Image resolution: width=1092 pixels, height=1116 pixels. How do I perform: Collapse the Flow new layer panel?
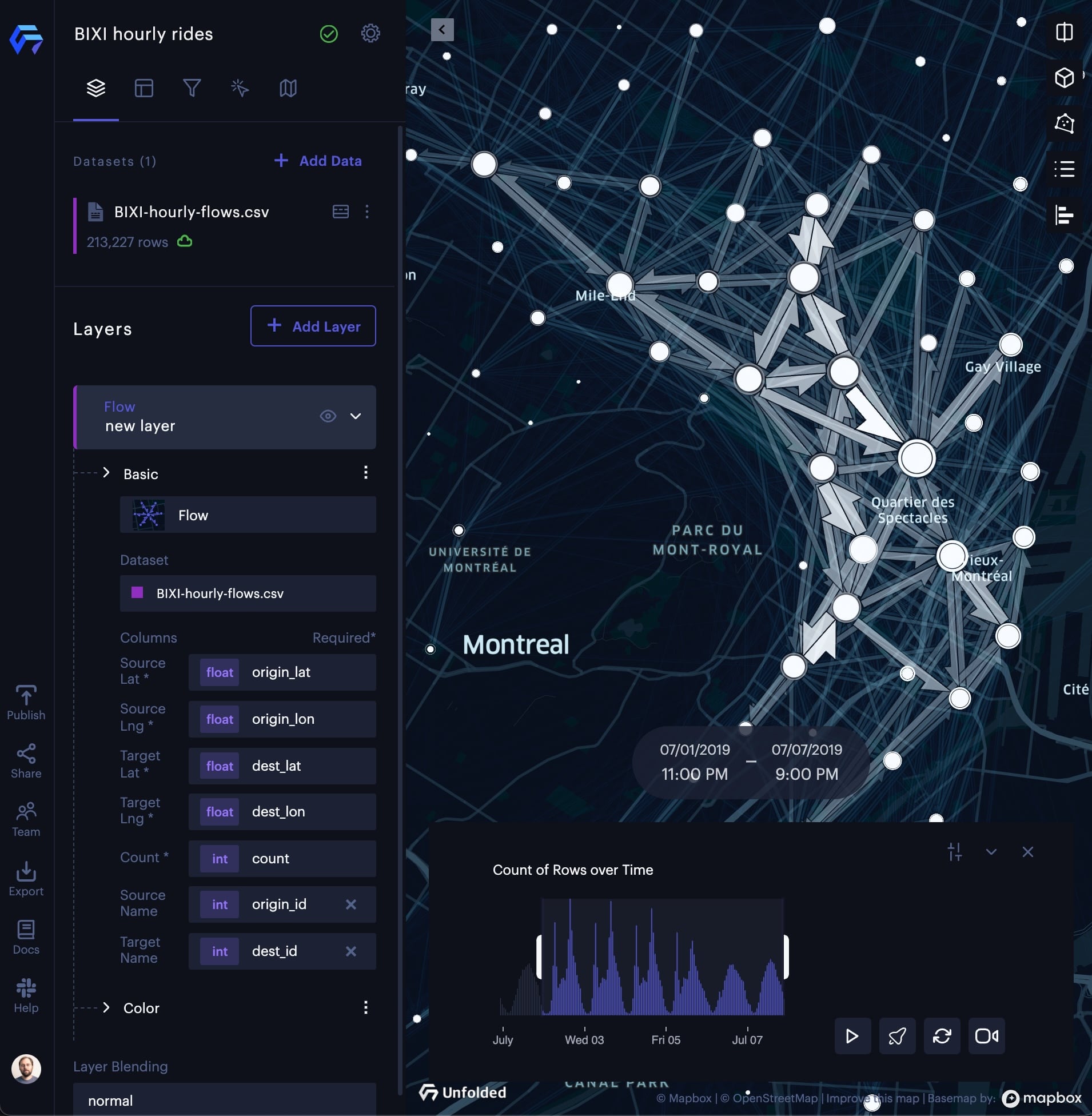point(356,416)
